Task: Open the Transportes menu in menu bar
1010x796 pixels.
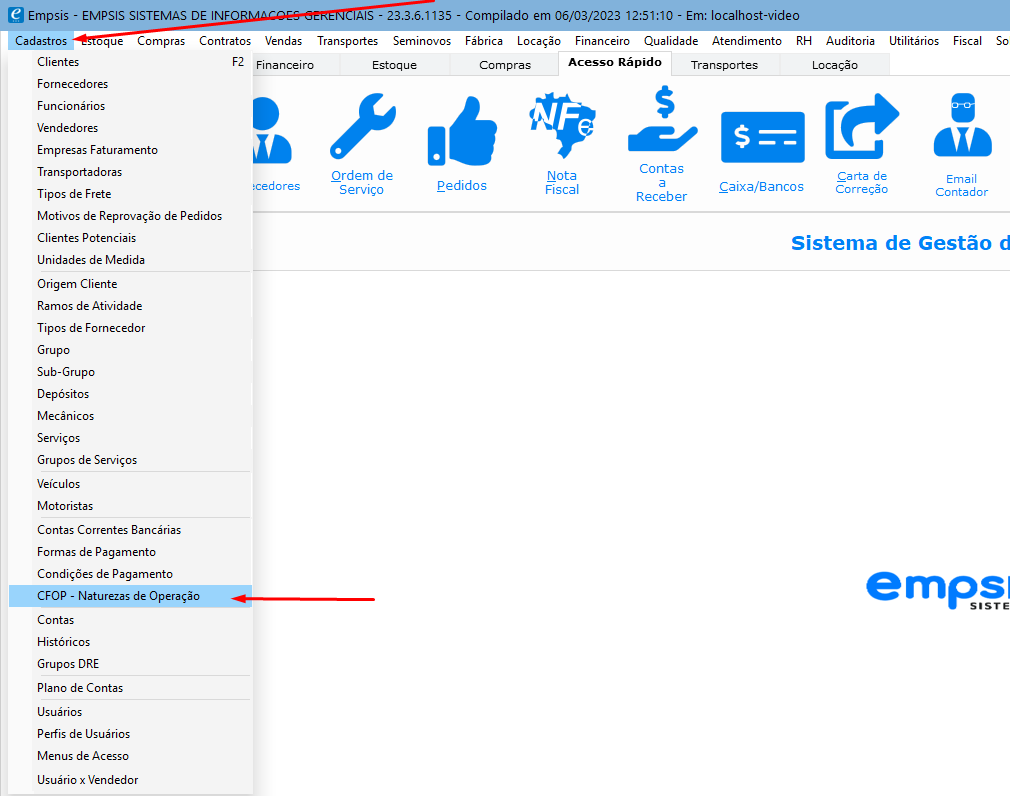Action: point(348,41)
